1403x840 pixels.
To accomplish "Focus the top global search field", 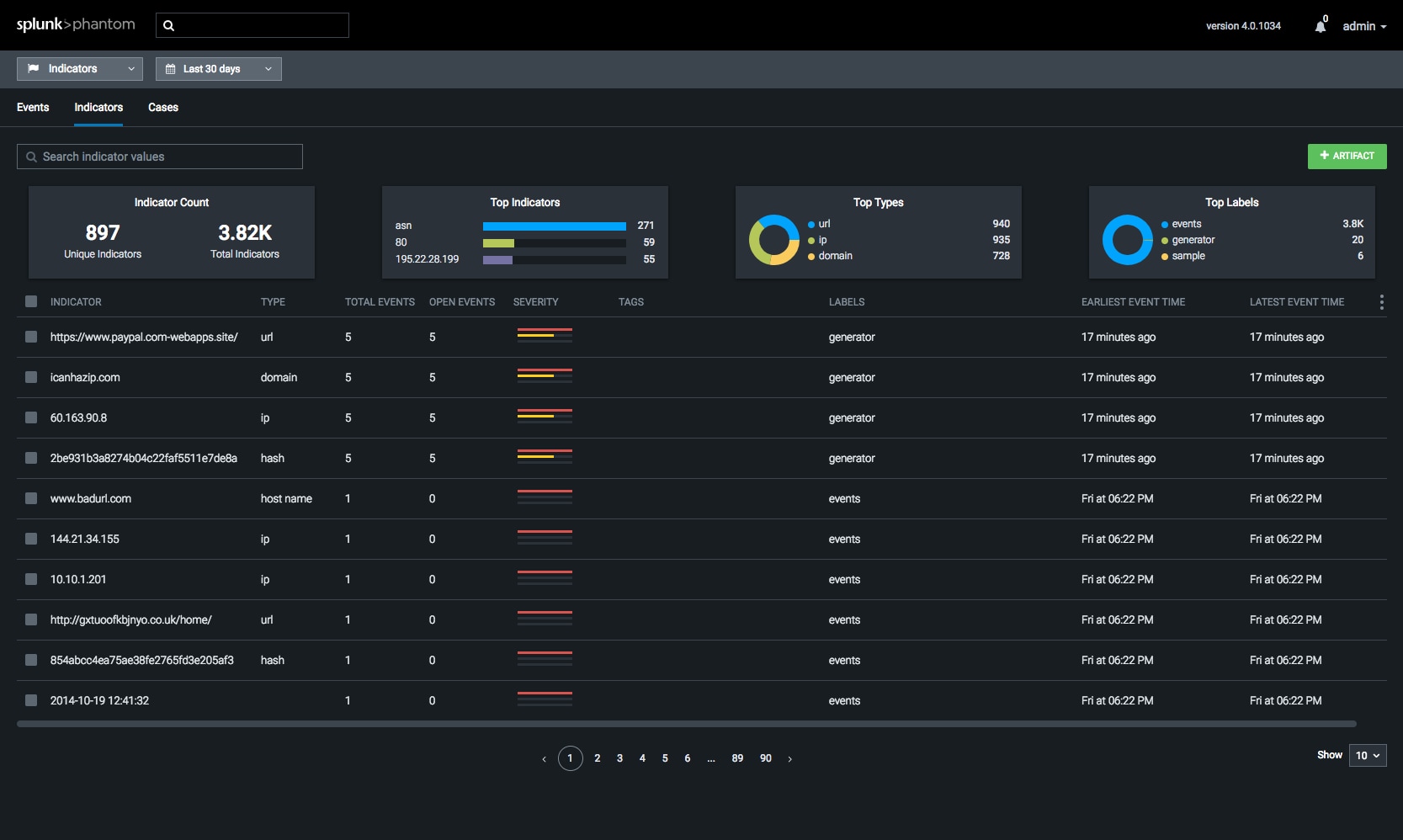I will (252, 25).
